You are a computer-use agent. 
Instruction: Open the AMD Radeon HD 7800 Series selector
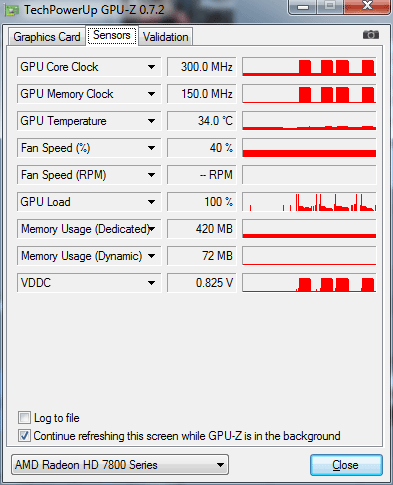tap(120, 465)
